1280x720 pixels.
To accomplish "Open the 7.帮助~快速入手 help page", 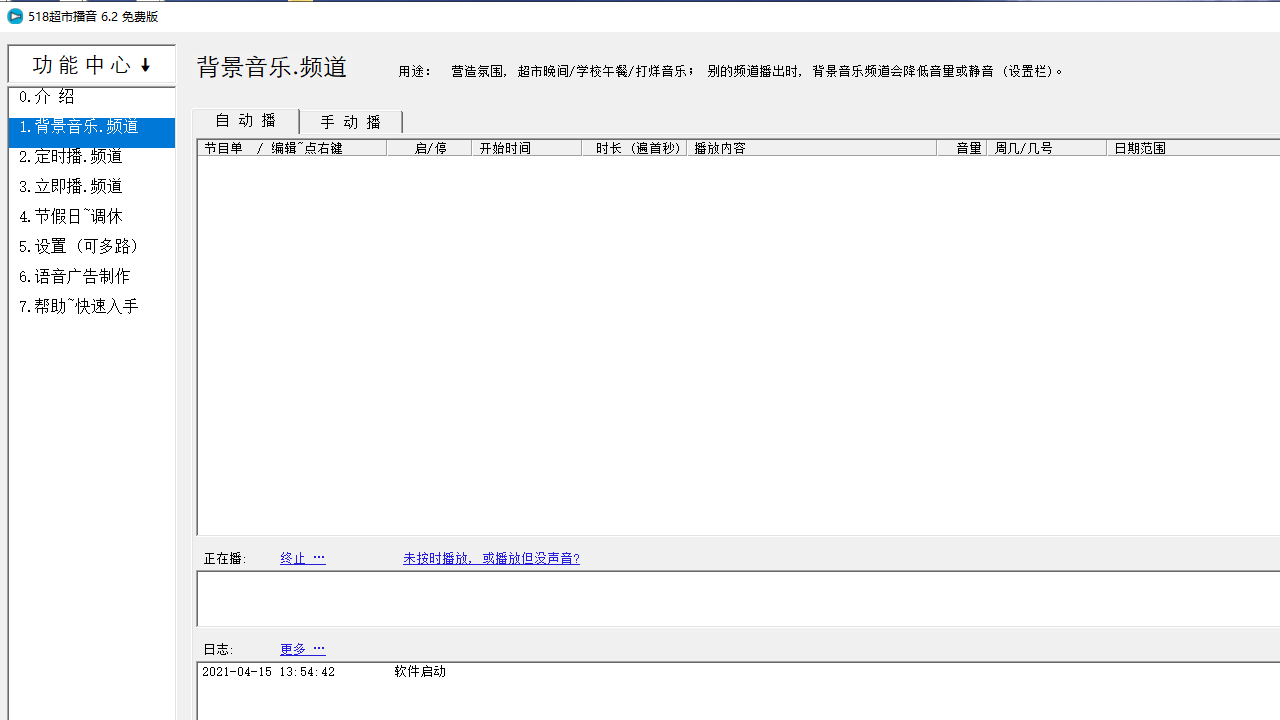I will 78,306.
